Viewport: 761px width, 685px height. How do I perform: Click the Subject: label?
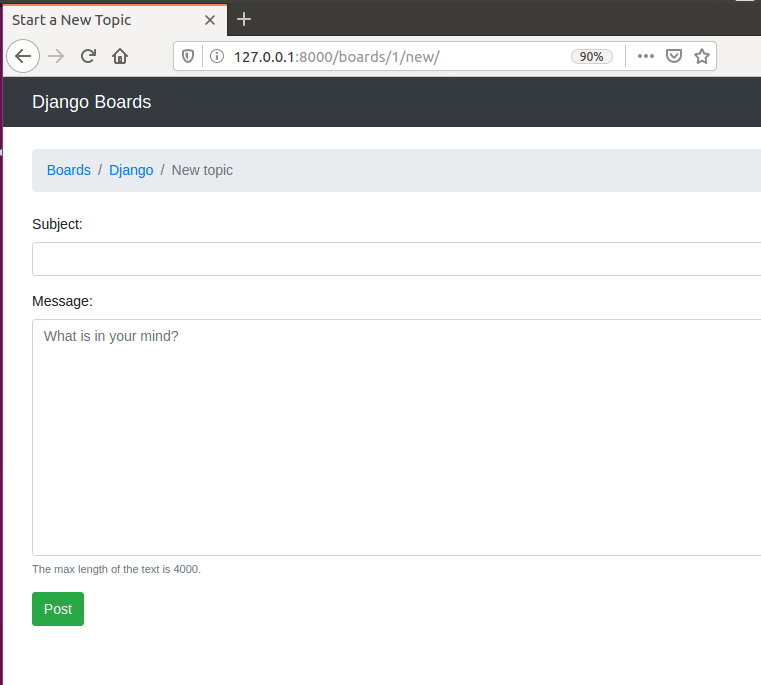click(57, 224)
